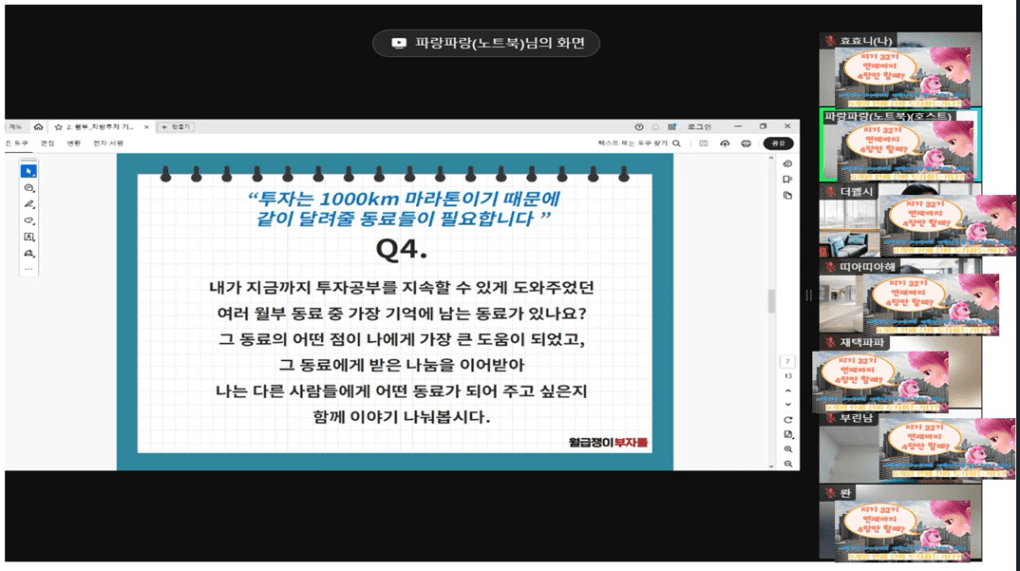
Task: Click the slide line "함께 이야기 나눠봅시다."
Action: (401, 417)
